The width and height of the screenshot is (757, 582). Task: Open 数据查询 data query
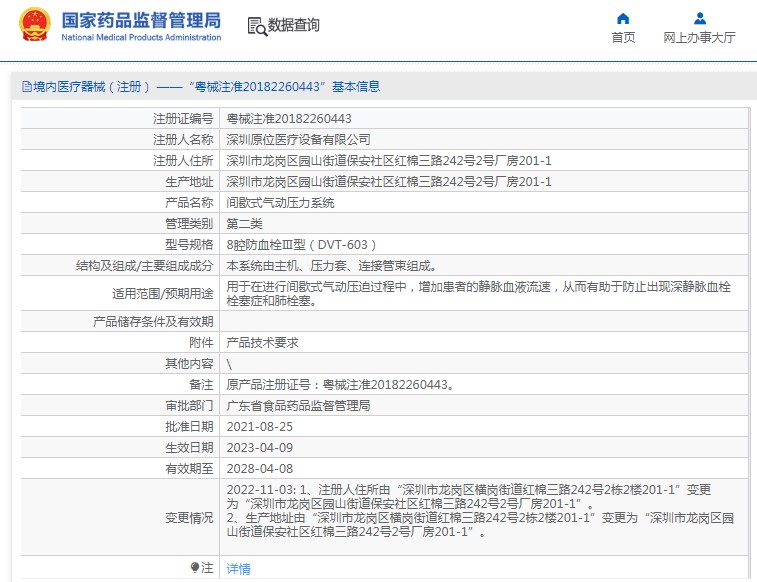pyautogui.click(x=294, y=25)
